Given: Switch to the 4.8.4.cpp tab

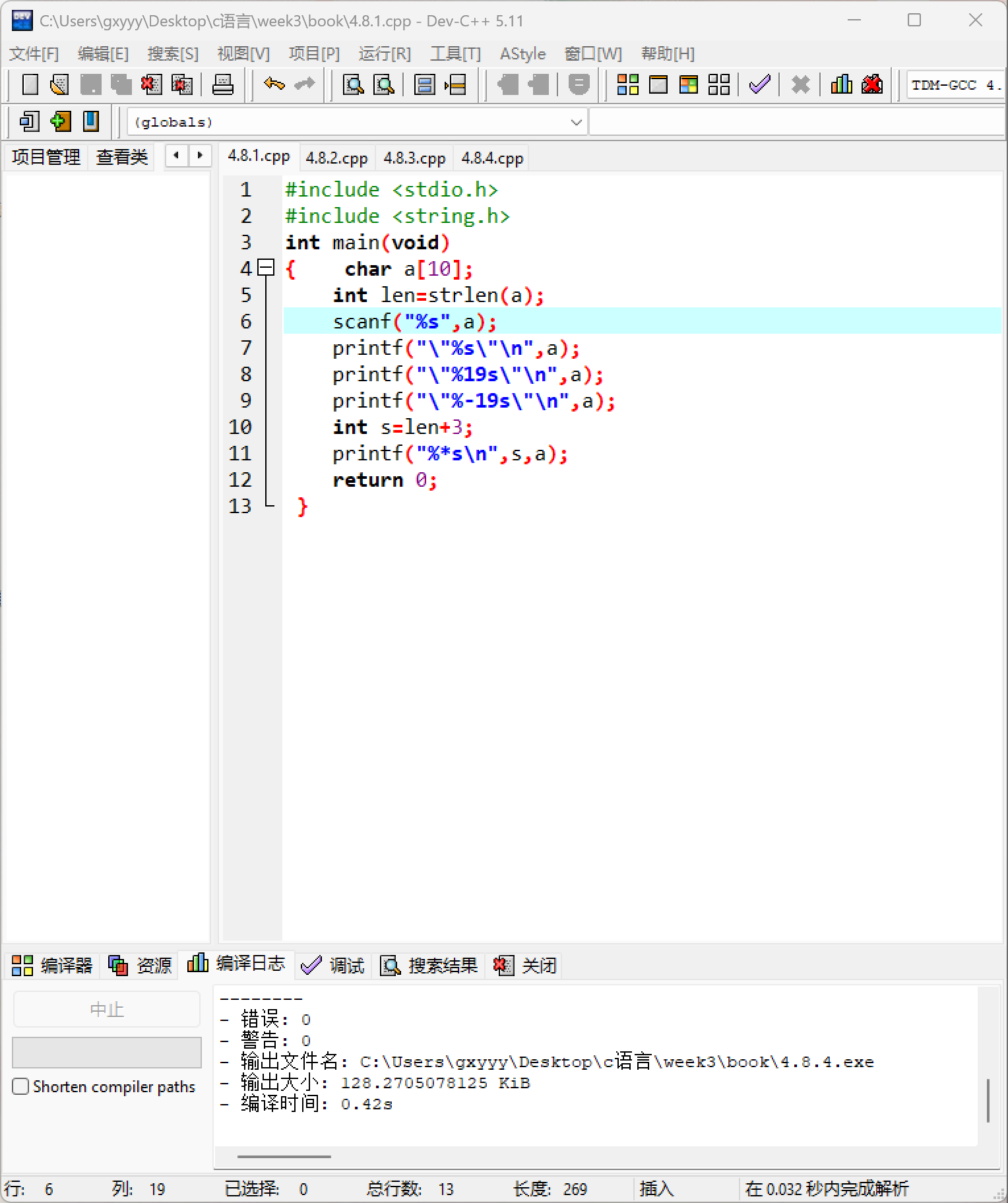Looking at the screenshot, I should (492, 158).
